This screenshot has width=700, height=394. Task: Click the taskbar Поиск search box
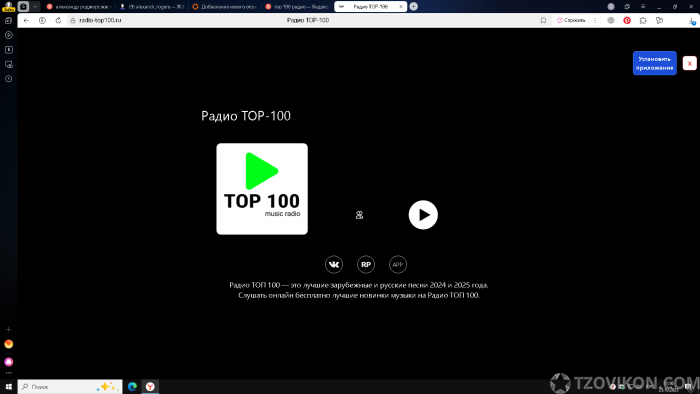click(x=70, y=387)
